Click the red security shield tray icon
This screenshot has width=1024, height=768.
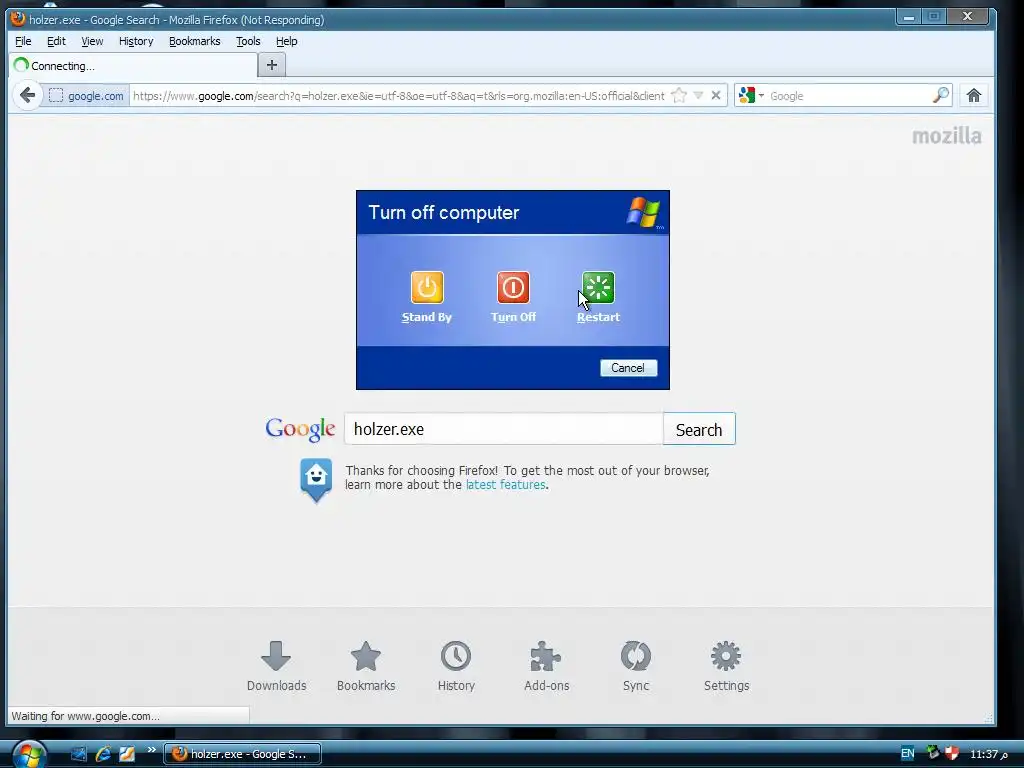point(952,753)
